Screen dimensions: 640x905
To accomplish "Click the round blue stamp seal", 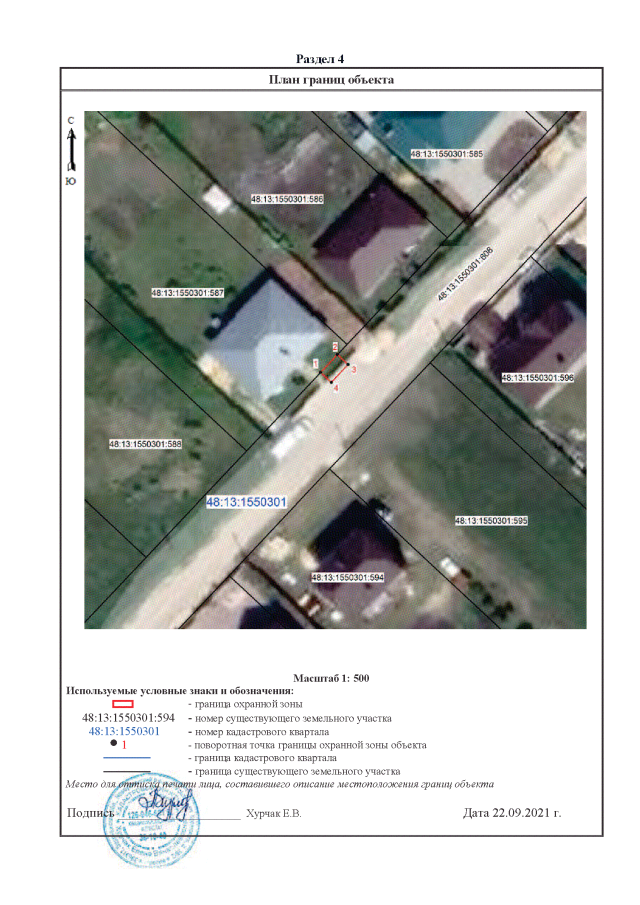I will [x=147, y=834].
